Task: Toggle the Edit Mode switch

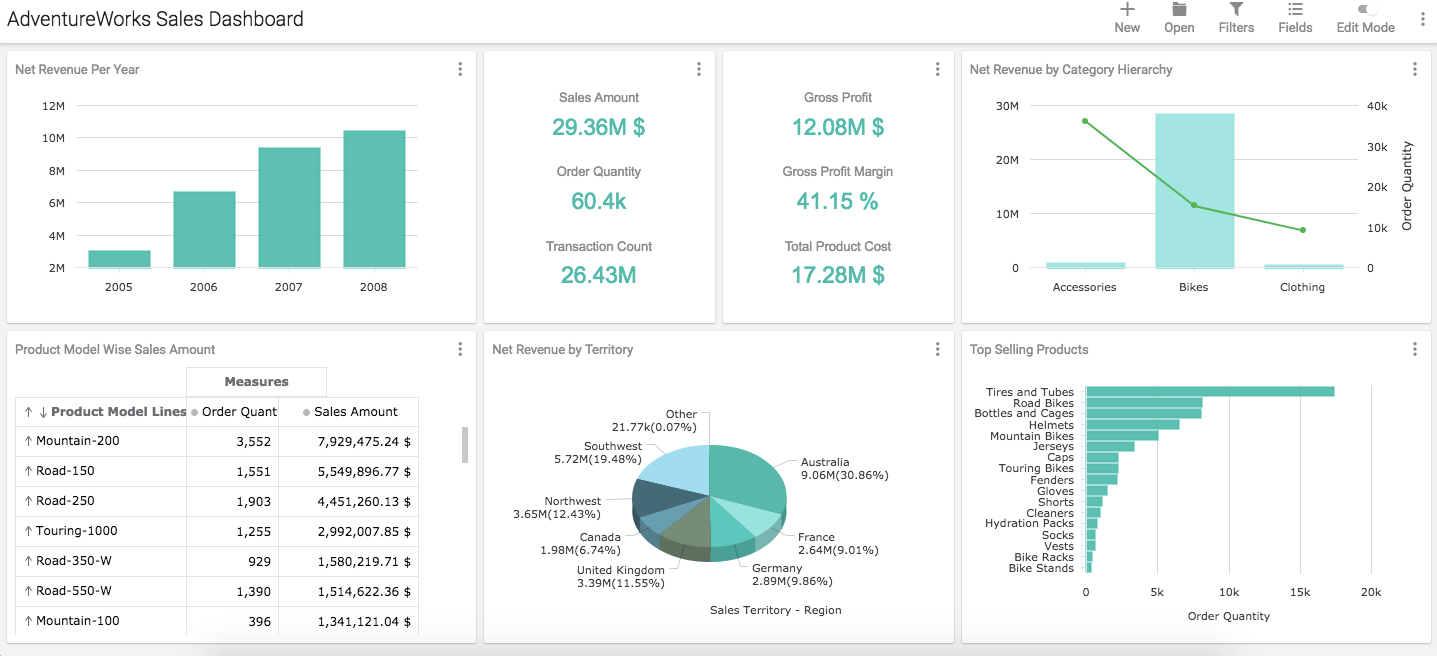Action: 1366,9
